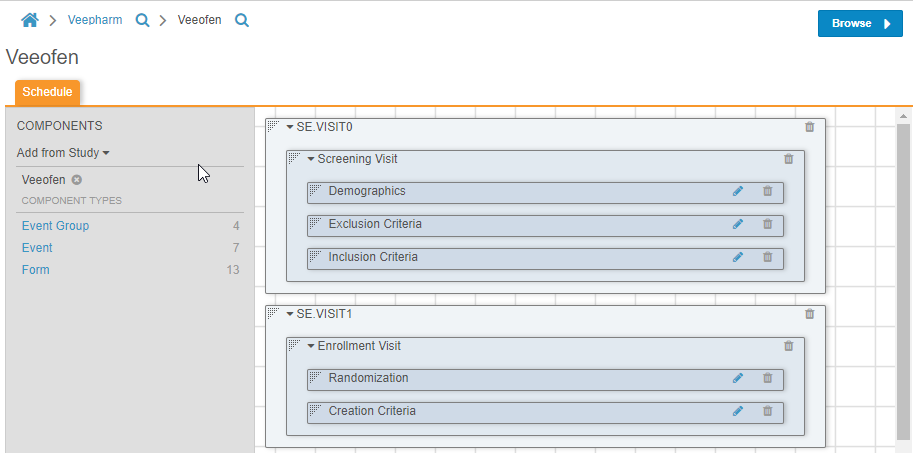Collapse the Screening Visit event

tap(311, 159)
